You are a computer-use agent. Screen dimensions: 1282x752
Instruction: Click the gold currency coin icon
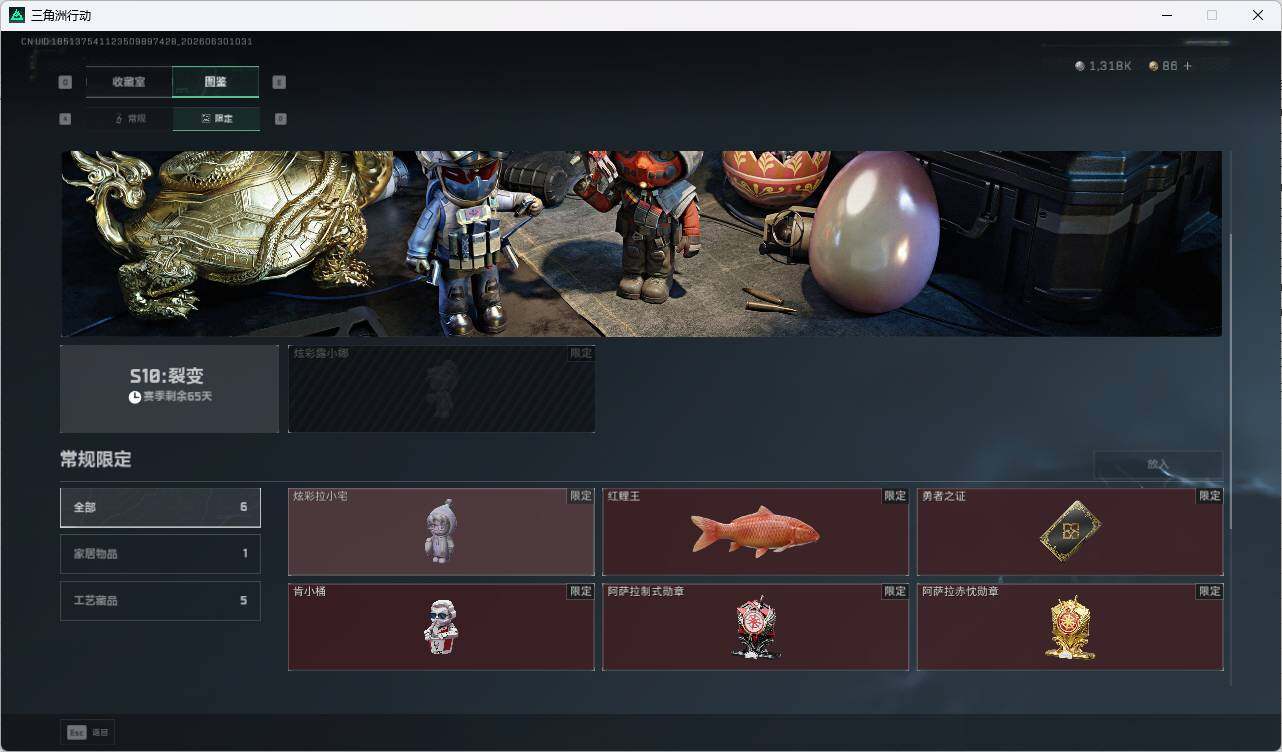(x=1153, y=66)
